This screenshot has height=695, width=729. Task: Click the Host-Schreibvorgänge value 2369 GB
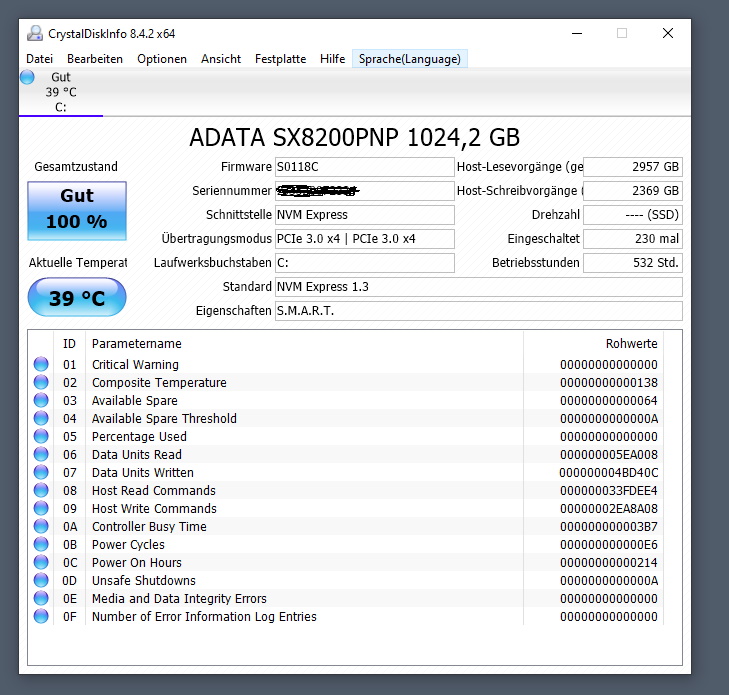coord(633,191)
